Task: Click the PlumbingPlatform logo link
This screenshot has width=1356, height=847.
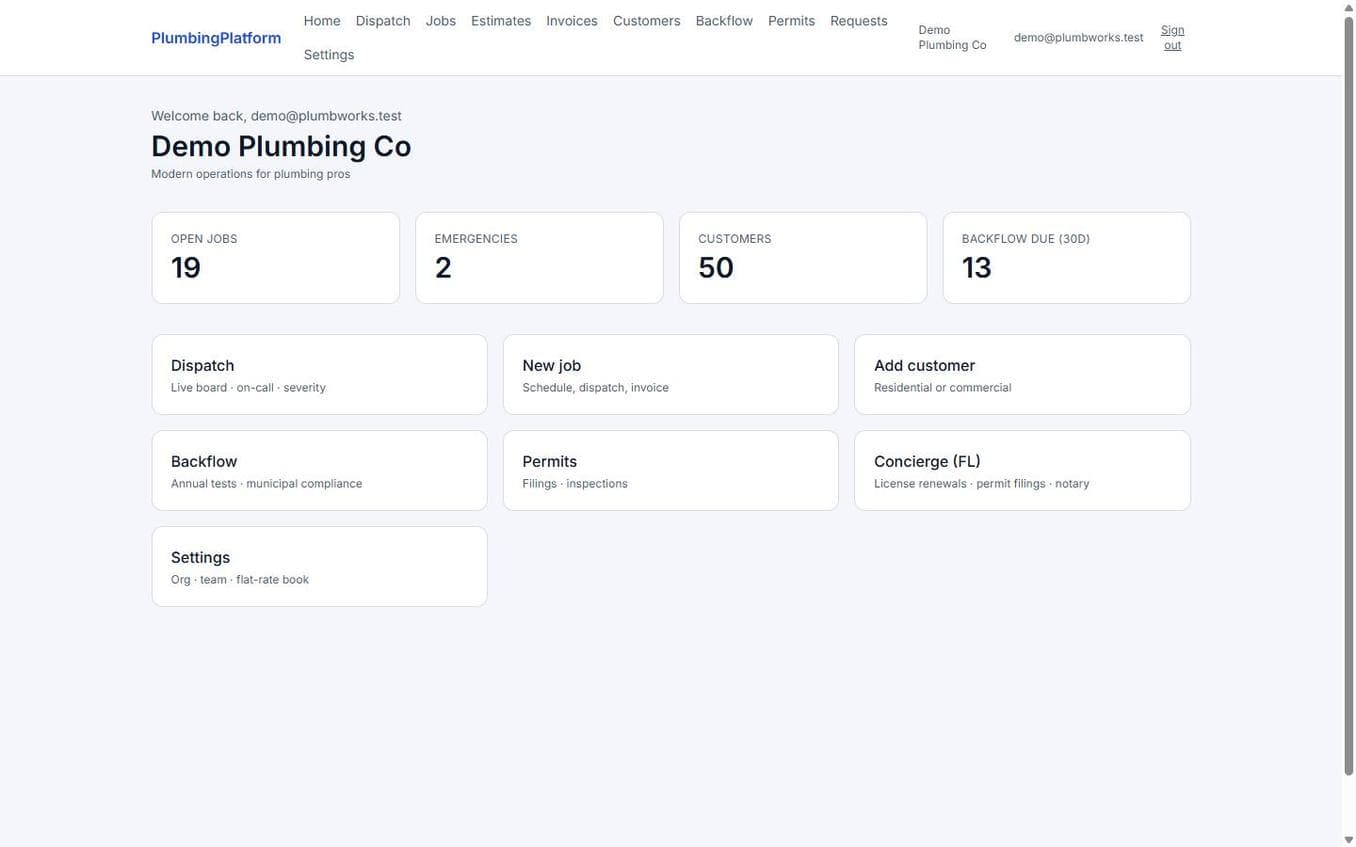Action: (216, 38)
